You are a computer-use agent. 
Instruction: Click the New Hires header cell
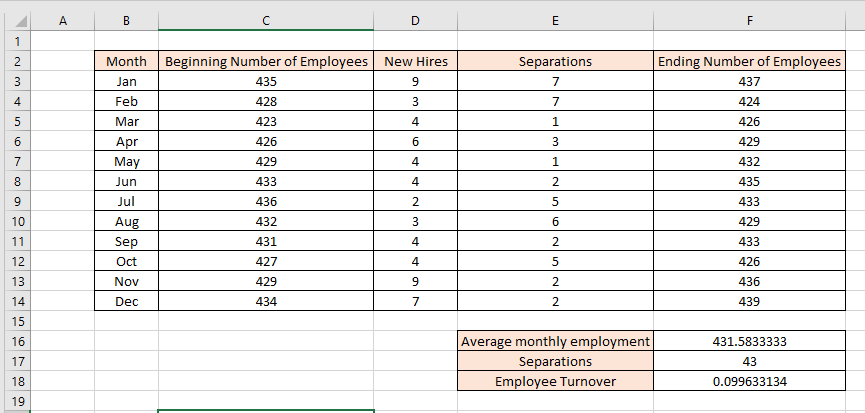(x=415, y=61)
